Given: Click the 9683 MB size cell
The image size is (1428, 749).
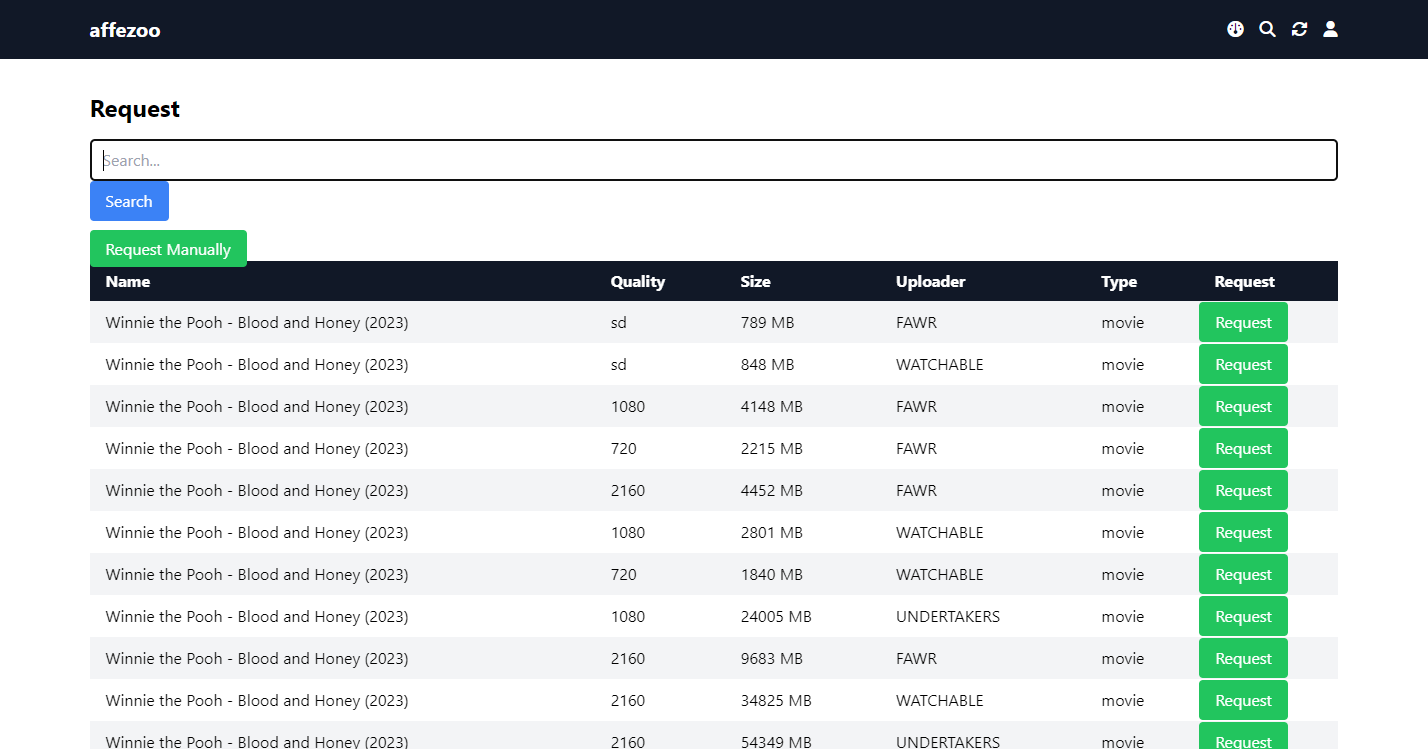Looking at the screenshot, I should 771,658.
